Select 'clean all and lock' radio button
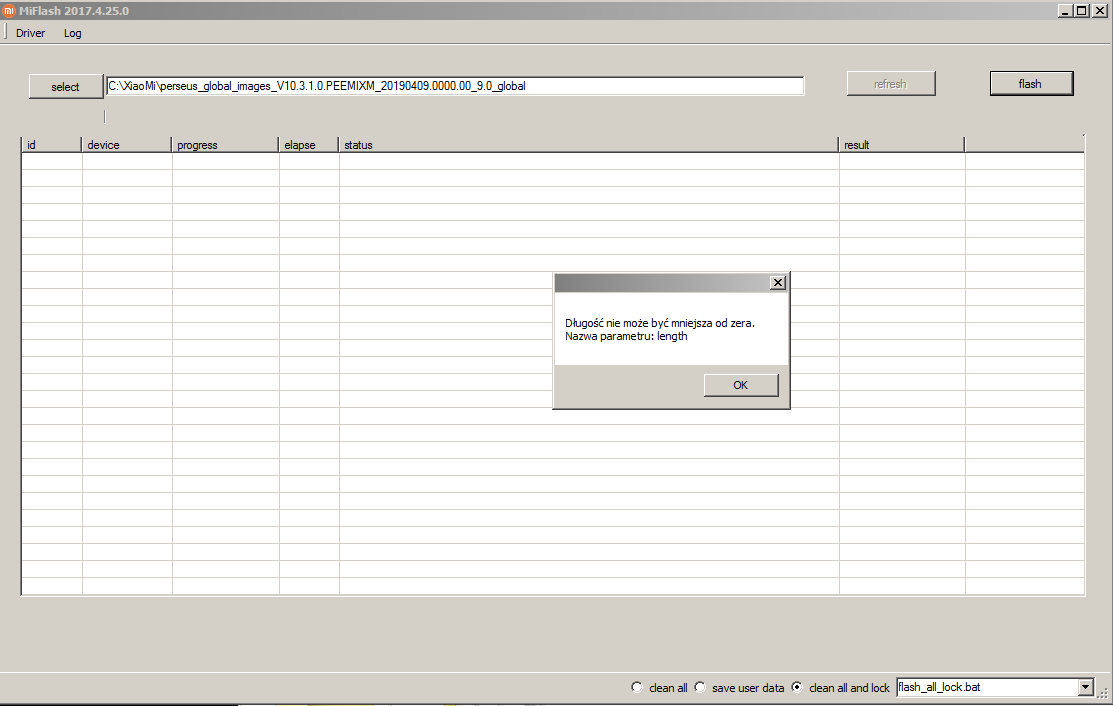Image resolution: width=1113 pixels, height=706 pixels. [x=797, y=687]
